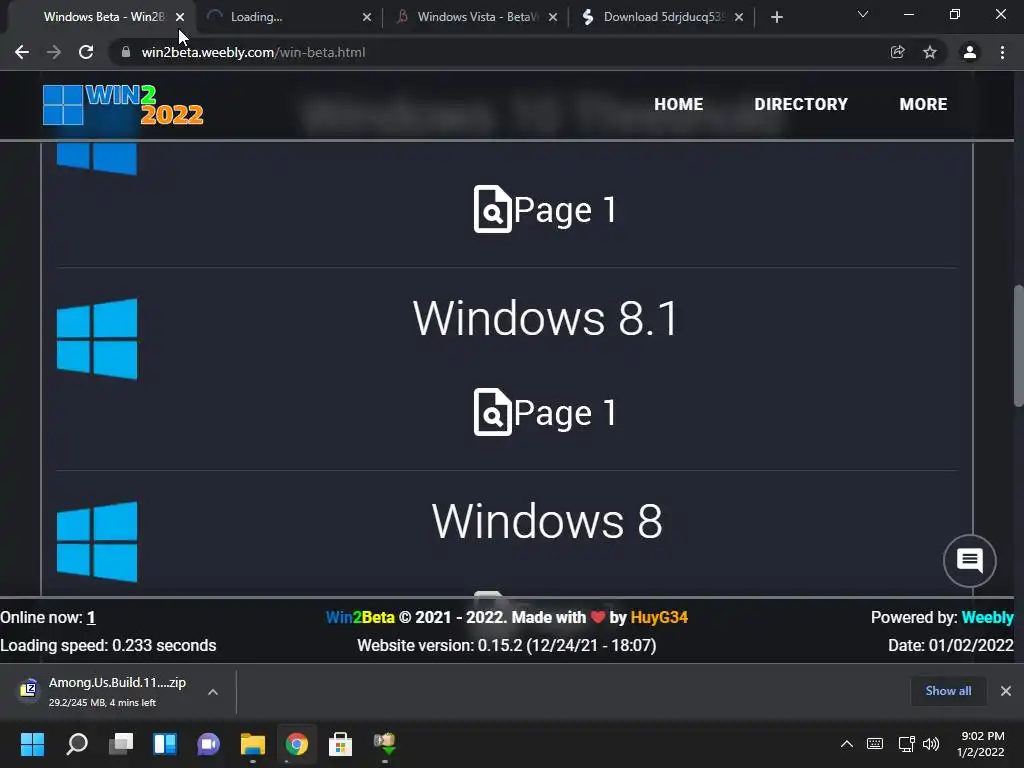1024x768 pixels.
Task: Click Show all downloads
Action: point(948,691)
